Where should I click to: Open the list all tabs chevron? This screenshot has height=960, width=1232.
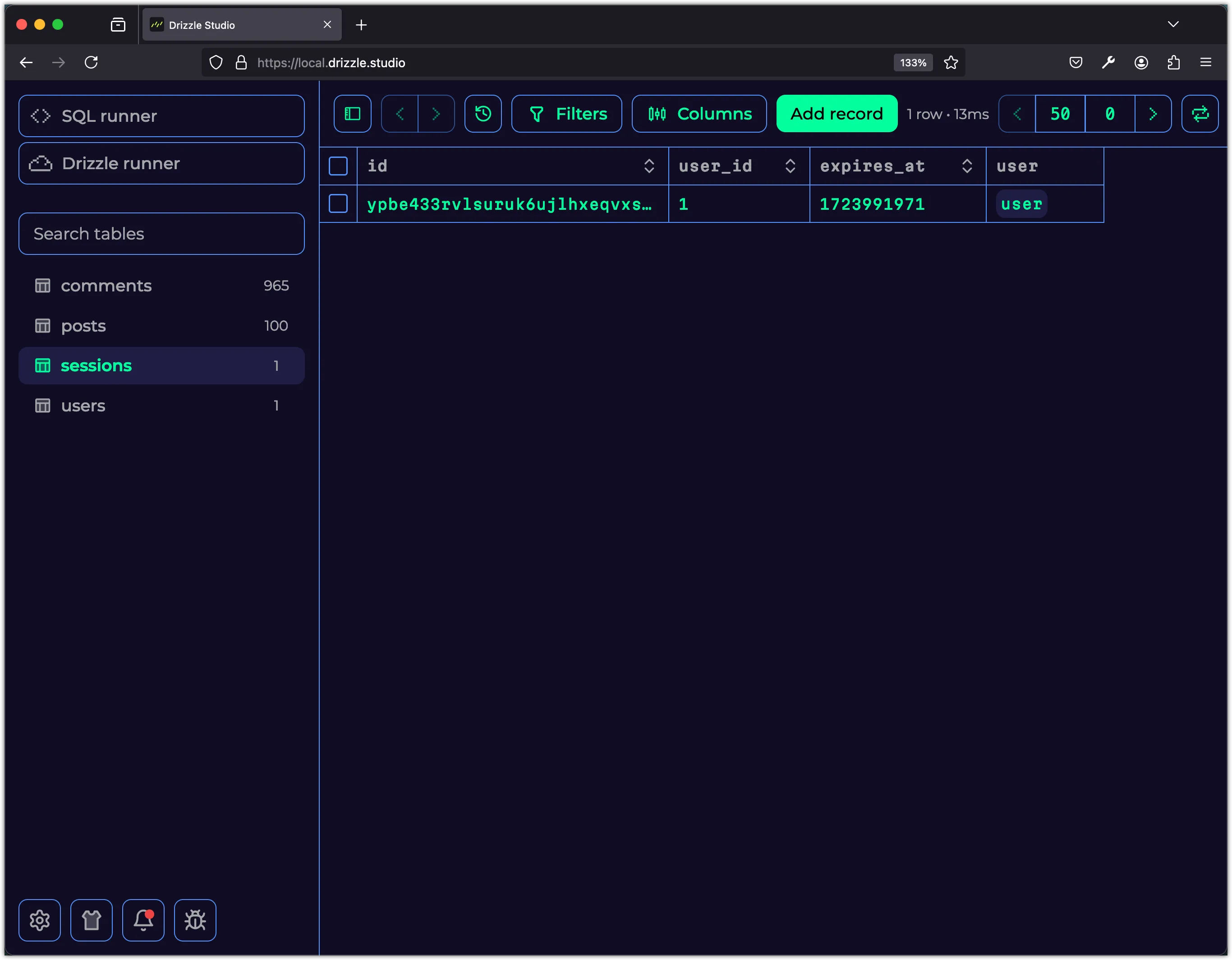[1173, 24]
